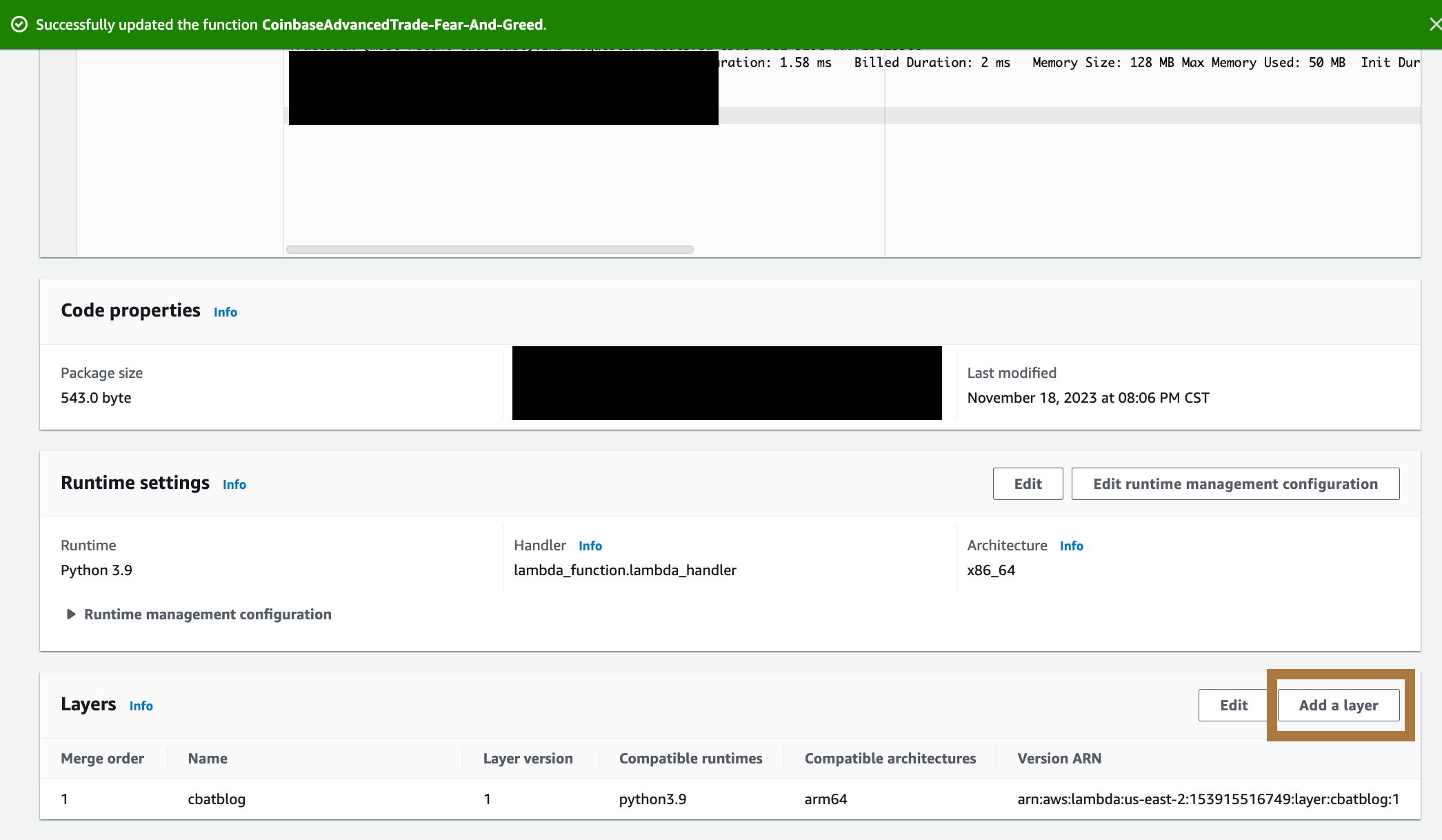Open Info link beside Runtime settings
Screen dimensions: 1442x840
click(x=234, y=484)
